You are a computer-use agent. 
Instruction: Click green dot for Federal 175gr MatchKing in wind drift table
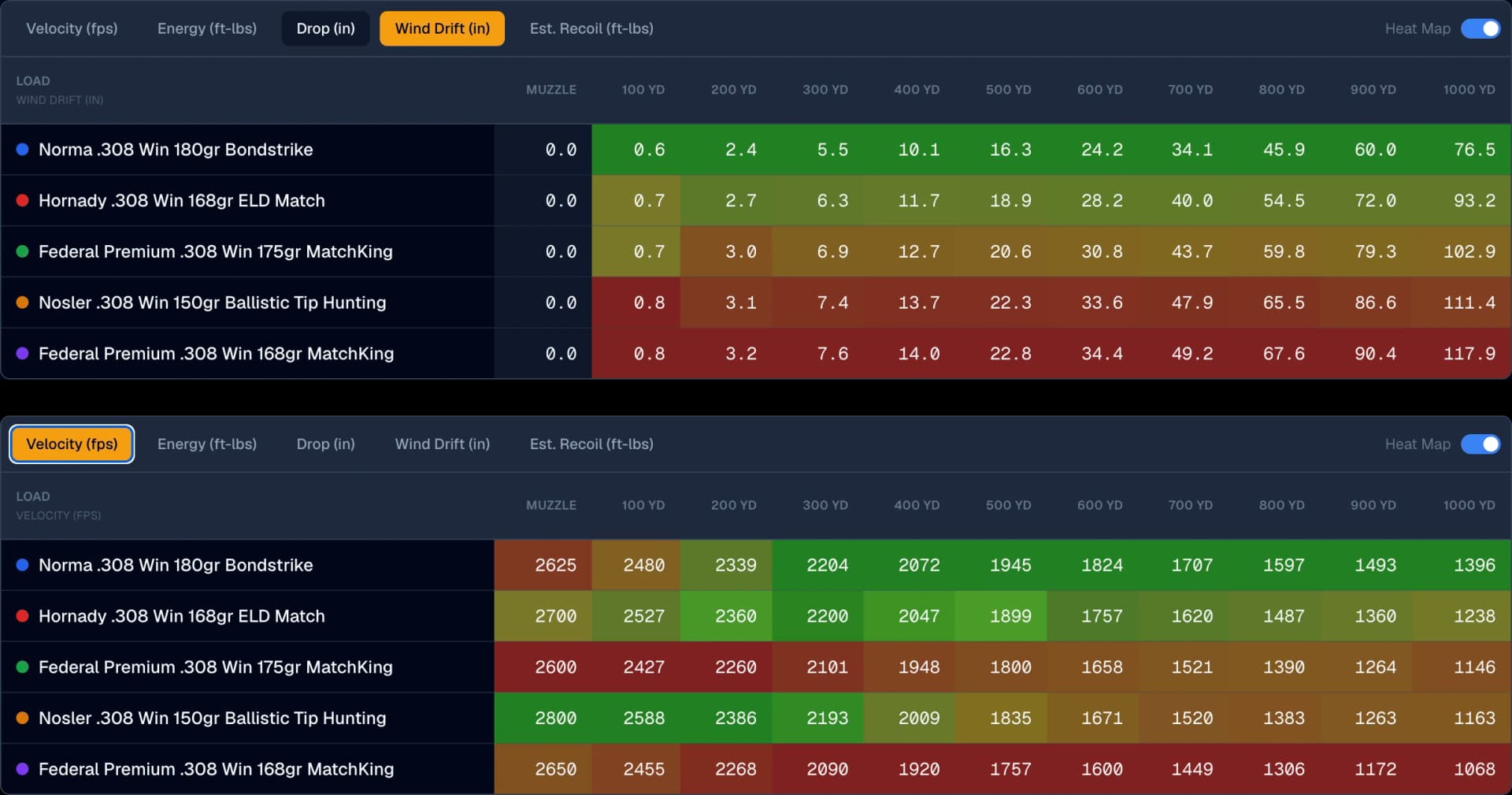(23, 251)
